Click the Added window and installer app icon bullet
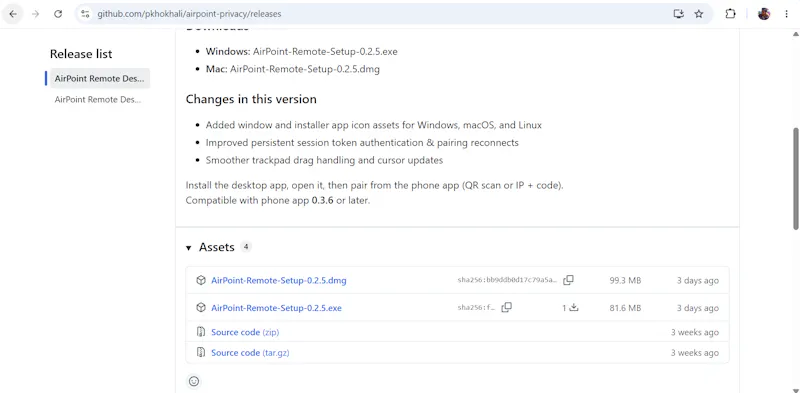Screen dimensions: 800x393 (373, 125)
